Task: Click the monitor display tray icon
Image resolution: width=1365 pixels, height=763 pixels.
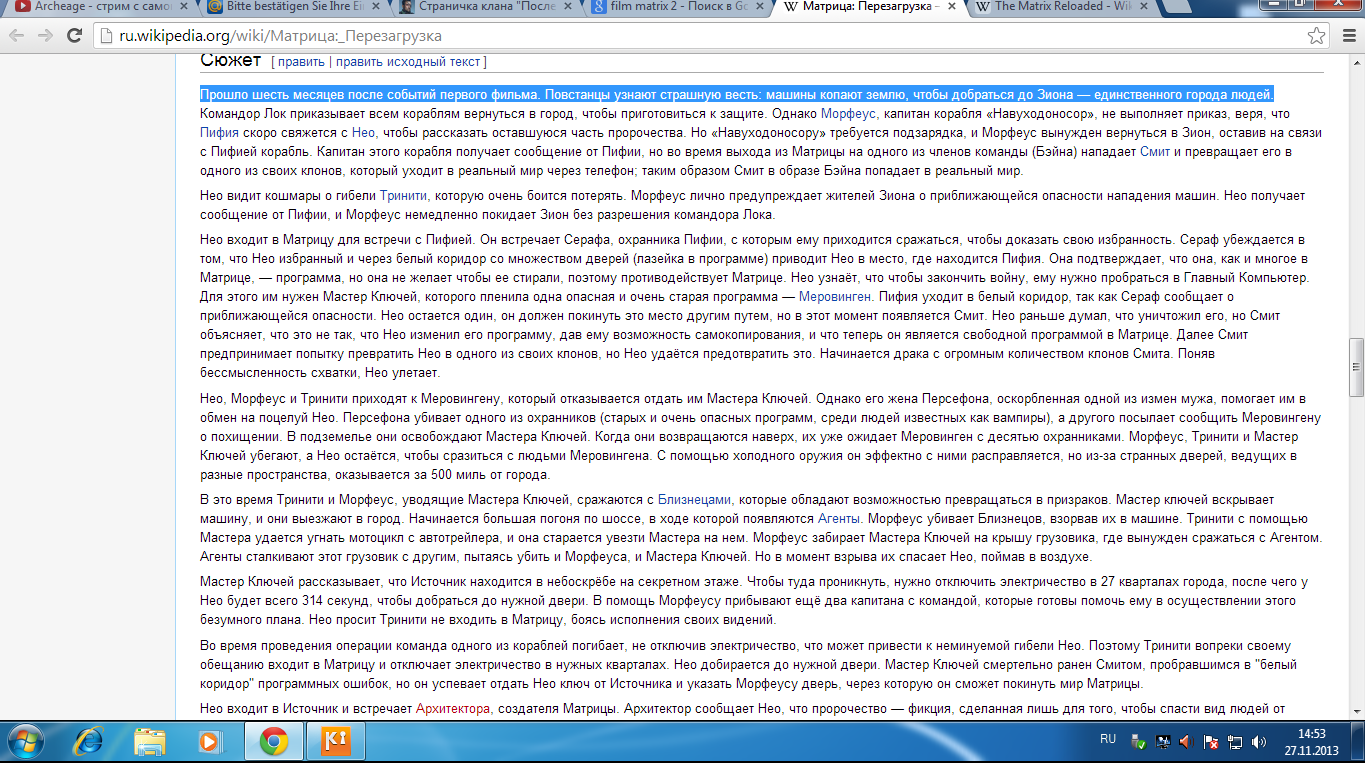Action: [x=1163, y=743]
